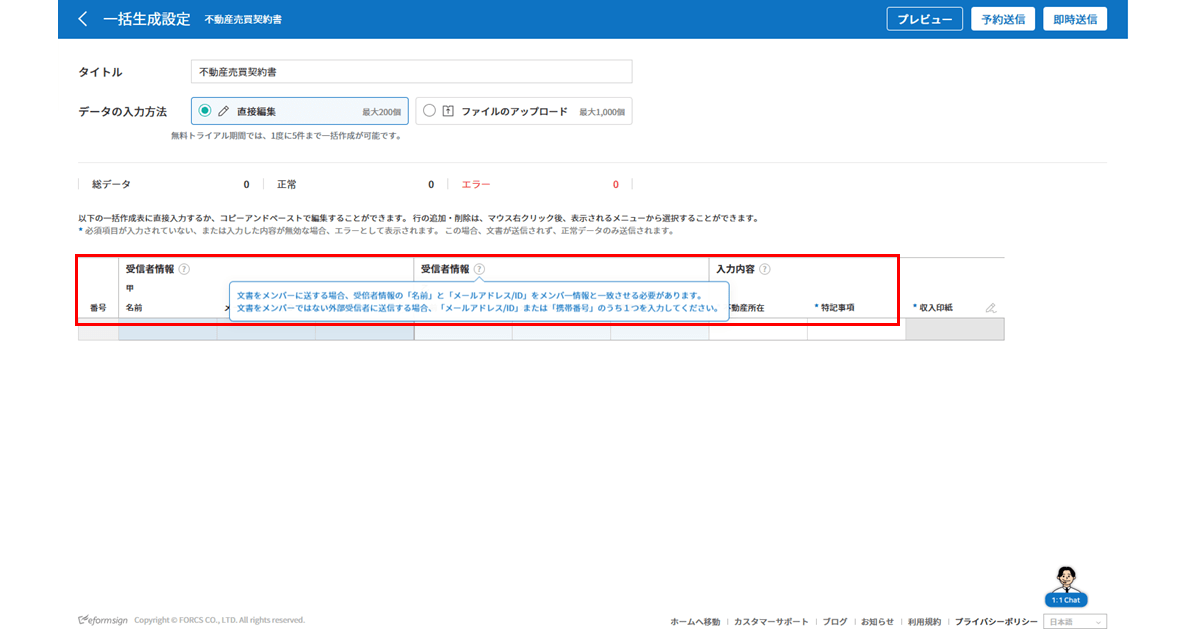Open the 利用規約 footer link
This screenshot has height=629, width=1188.
pos(924,621)
